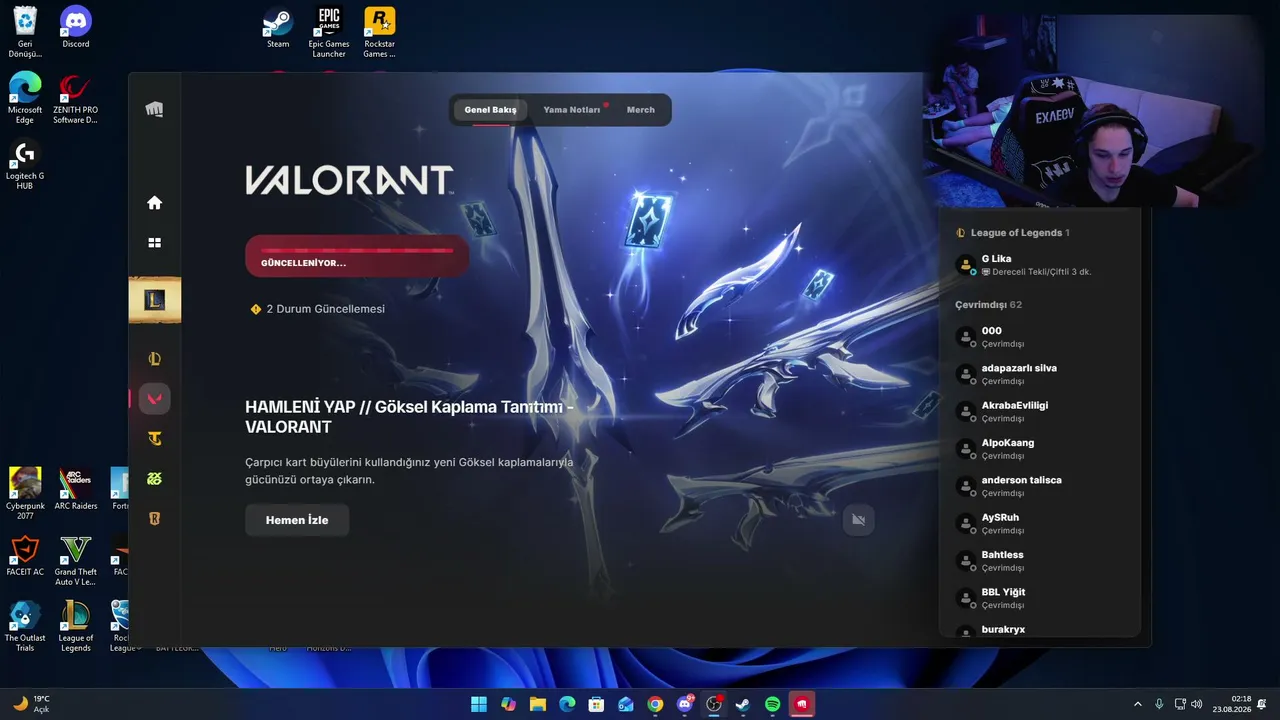Open the Yama Notları tab

coord(572,110)
